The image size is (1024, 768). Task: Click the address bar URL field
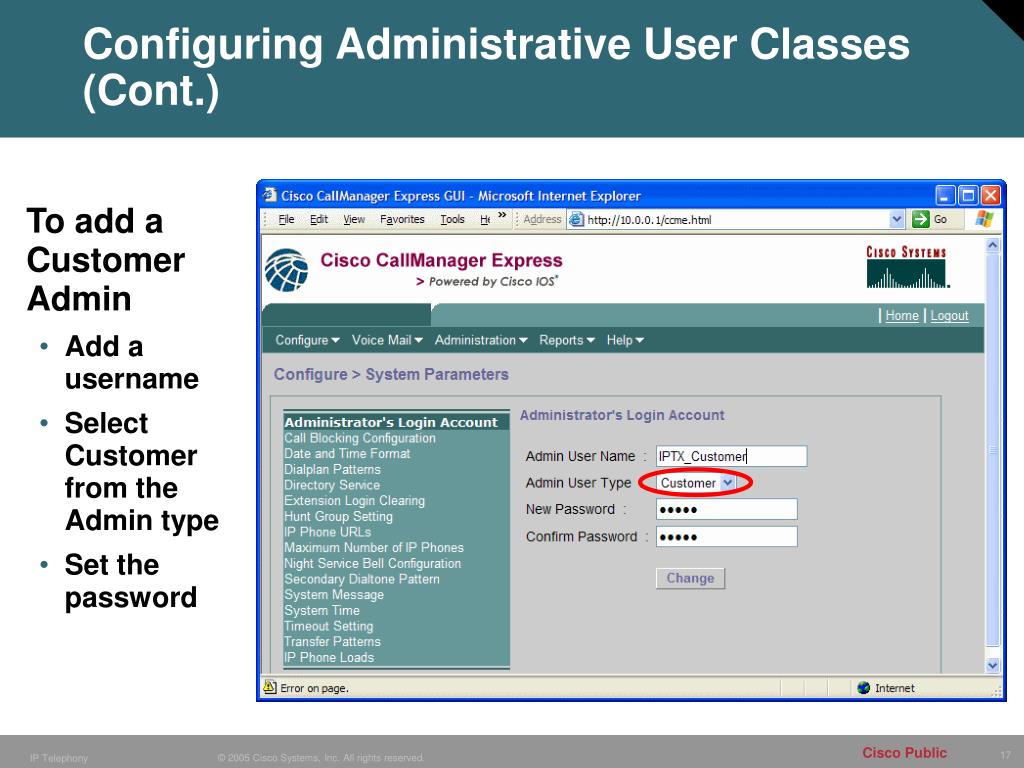point(737,219)
